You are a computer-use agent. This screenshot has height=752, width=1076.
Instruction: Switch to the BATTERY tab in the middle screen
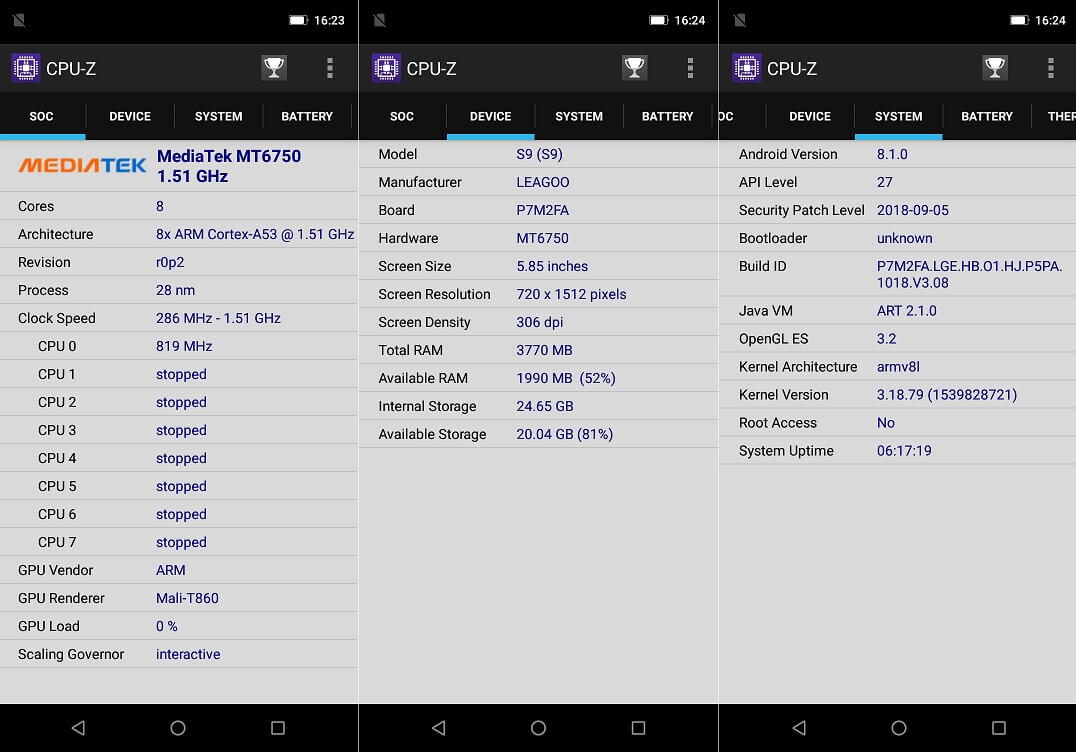pos(667,116)
